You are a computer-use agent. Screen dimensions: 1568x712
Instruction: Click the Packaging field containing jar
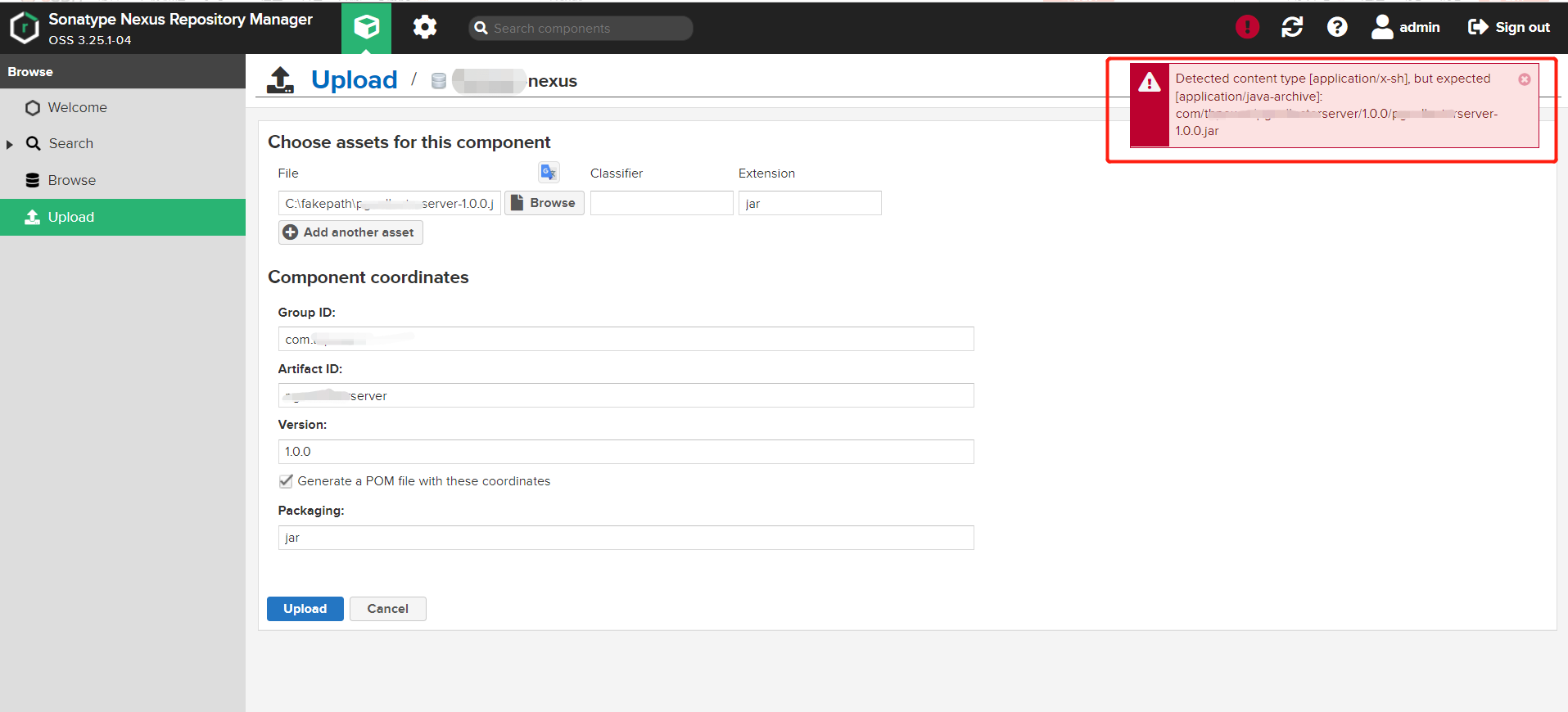tap(626, 538)
